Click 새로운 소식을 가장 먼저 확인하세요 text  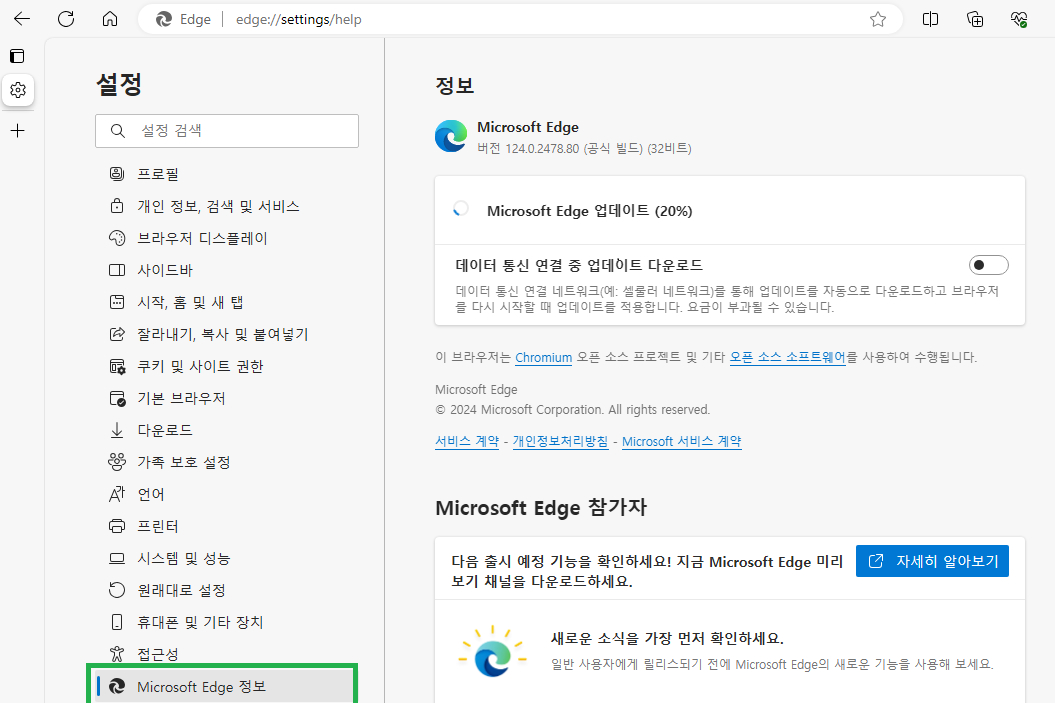[x=667, y=638]
